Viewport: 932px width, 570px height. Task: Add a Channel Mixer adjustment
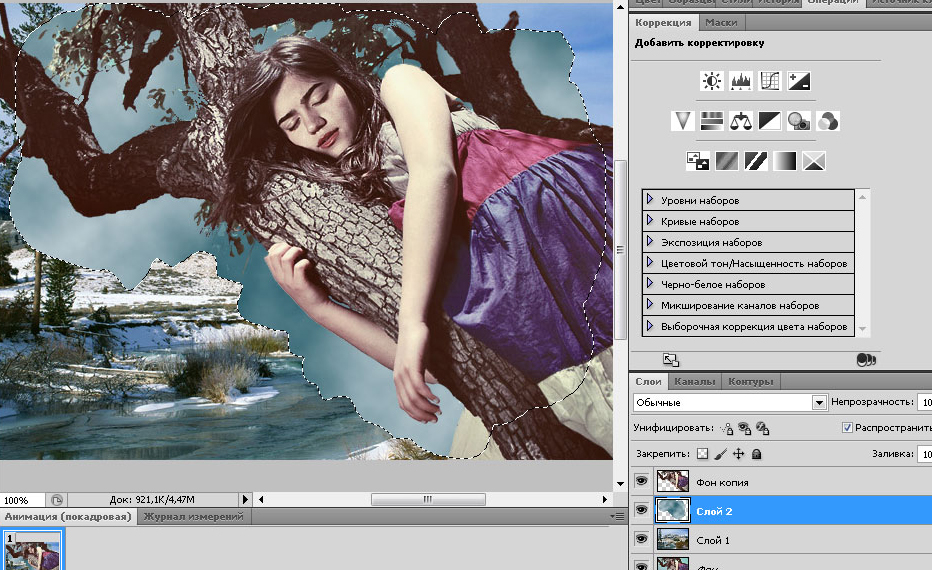pos(828,121)
